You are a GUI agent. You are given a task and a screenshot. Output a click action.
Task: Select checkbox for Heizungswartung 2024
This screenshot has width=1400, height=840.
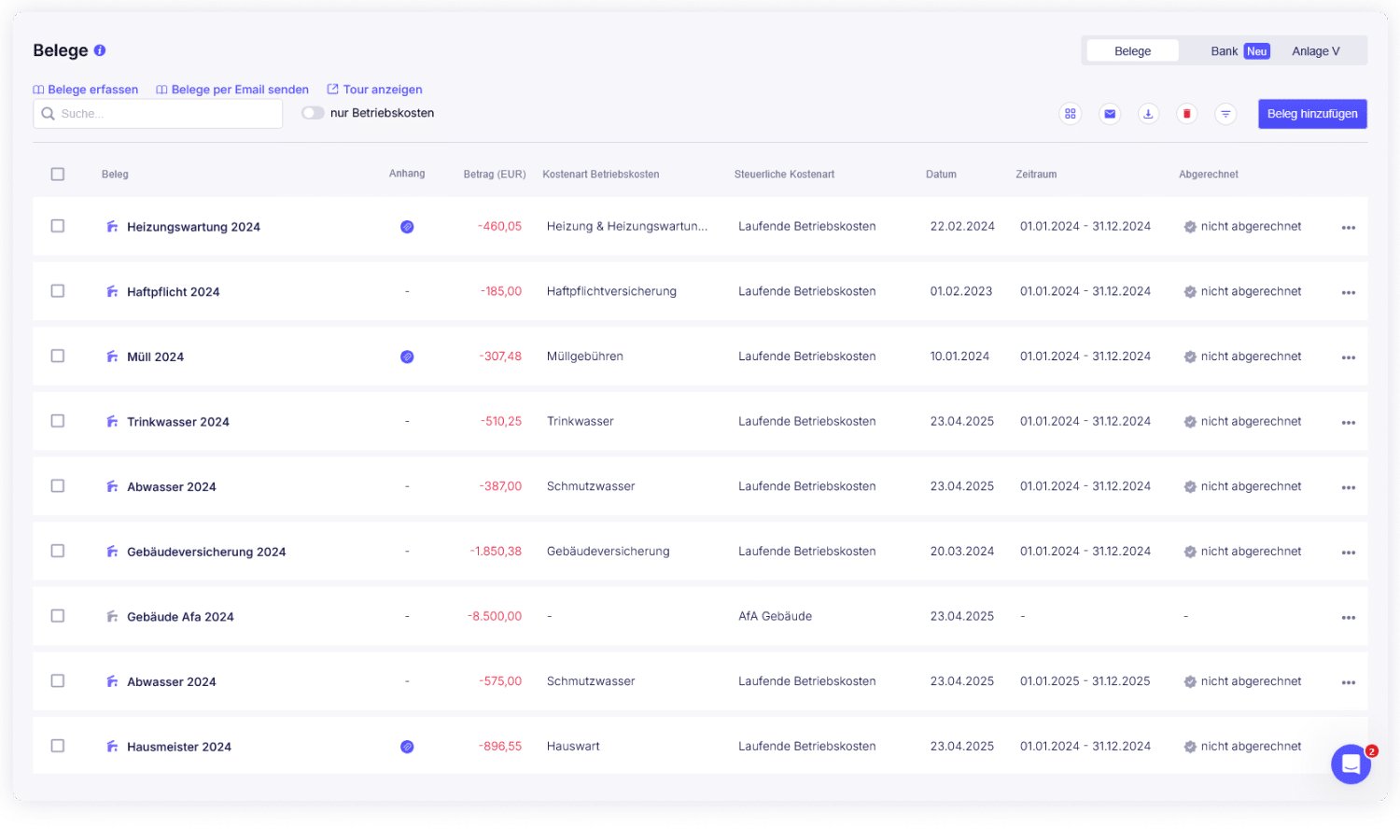pos(58,226)
